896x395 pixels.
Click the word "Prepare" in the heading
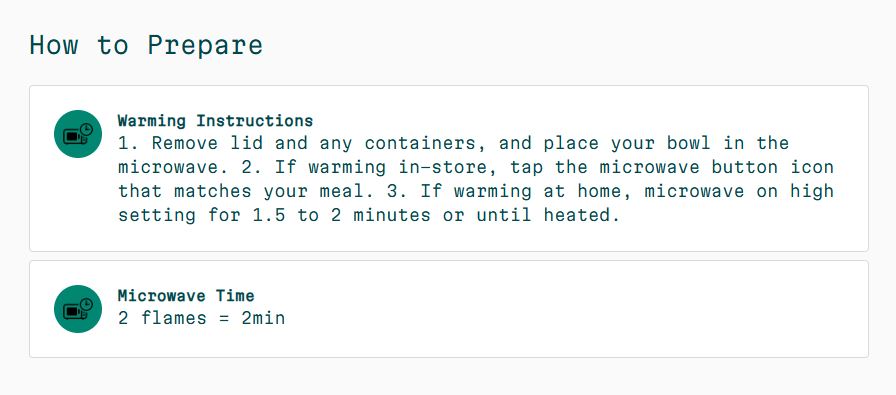(x=205, y=45)
